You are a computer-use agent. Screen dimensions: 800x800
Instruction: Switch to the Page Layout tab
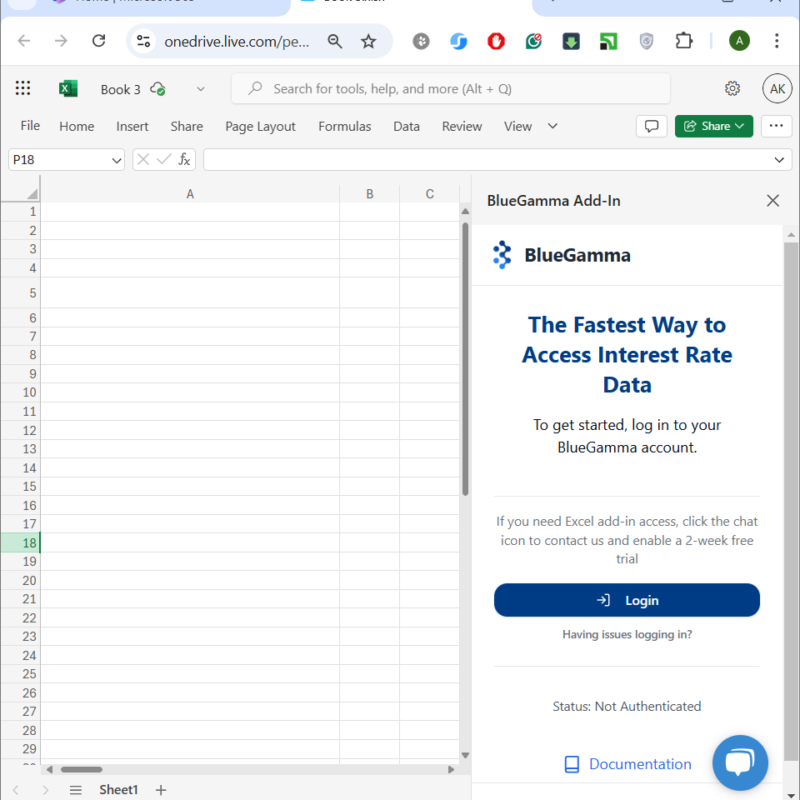pos(260,126)
